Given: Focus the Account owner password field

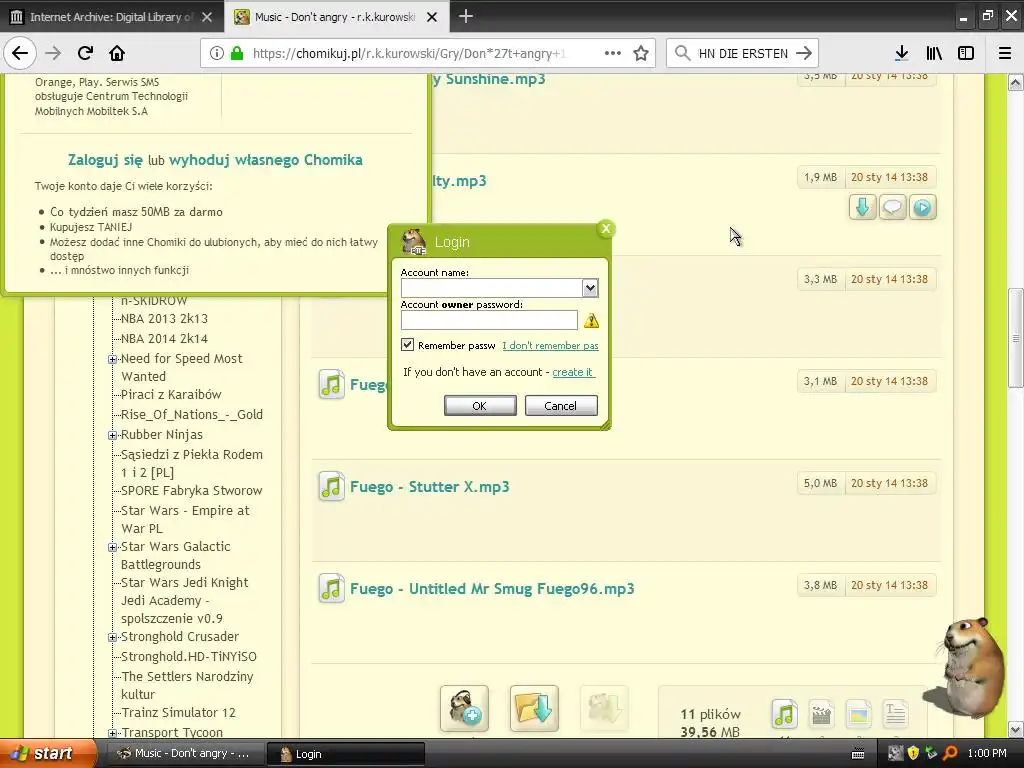Looking at the screenshot, I should 489,320.
